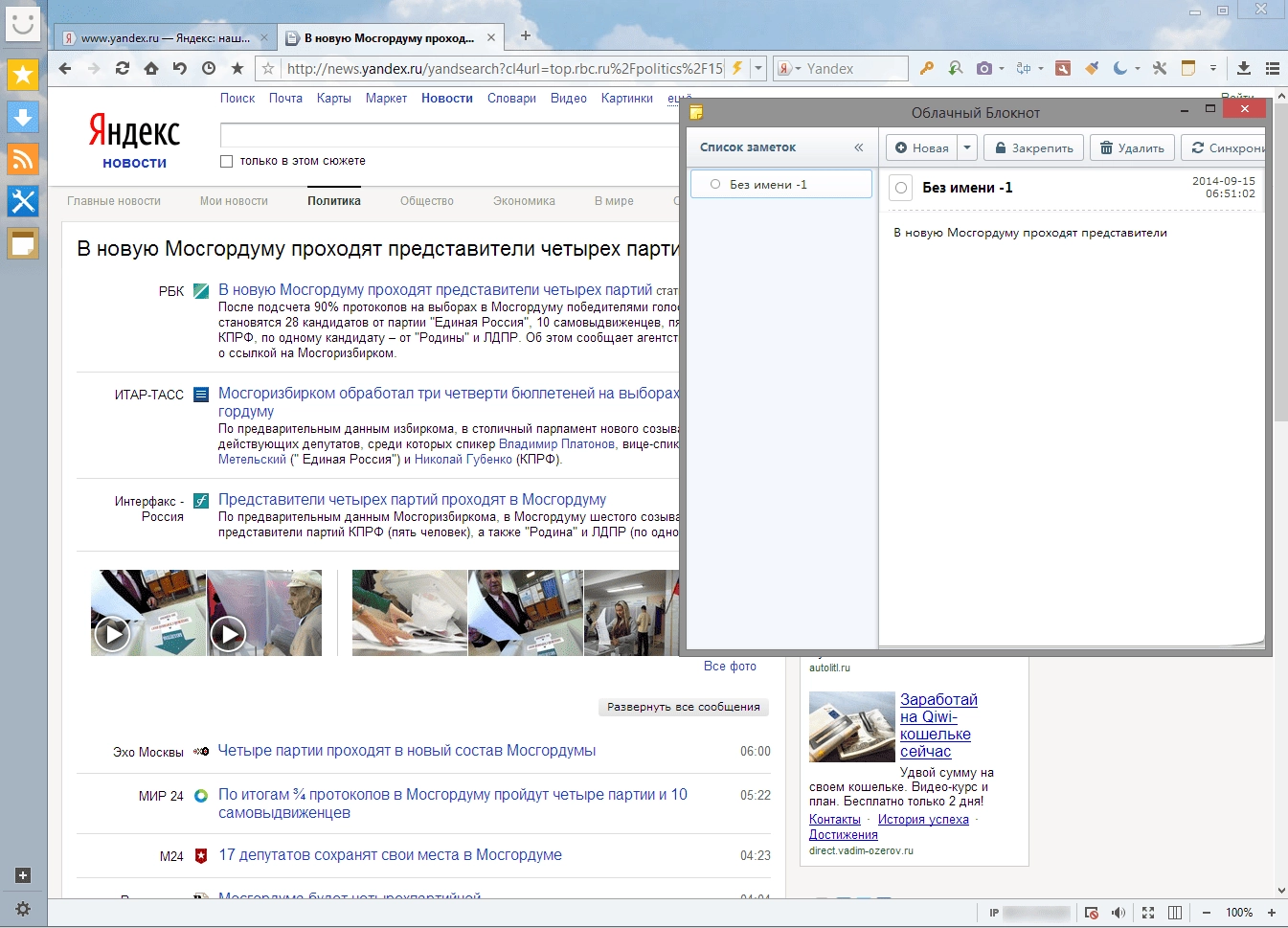The width and height of the screenshot is (1288, 928).
Task: Open the Downloads panel in the left sidebar
Action: point(23,117)
